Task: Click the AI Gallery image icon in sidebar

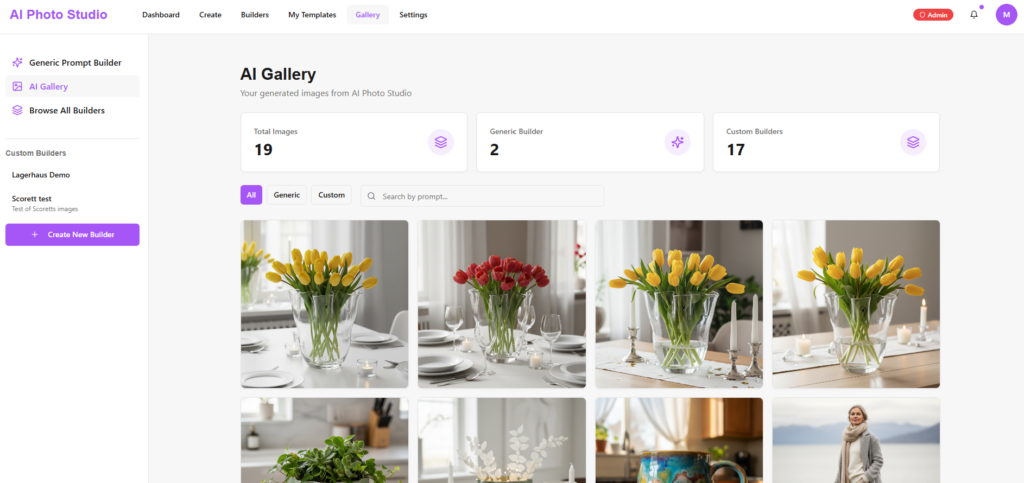Action: [18, 86]
